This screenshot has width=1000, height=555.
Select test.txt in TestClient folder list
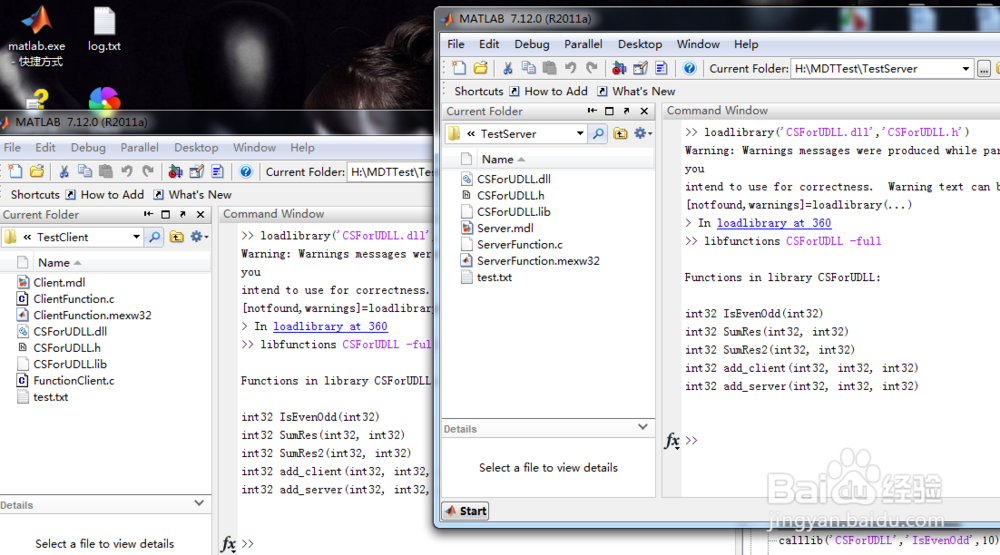(x=50, y=397)
